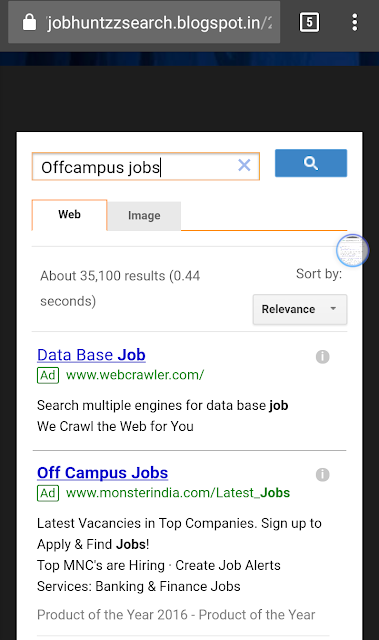Screen dimensions: 379x640
Task: Click the Ad badge under Off Campus Jobs
Action: point(48,493)
